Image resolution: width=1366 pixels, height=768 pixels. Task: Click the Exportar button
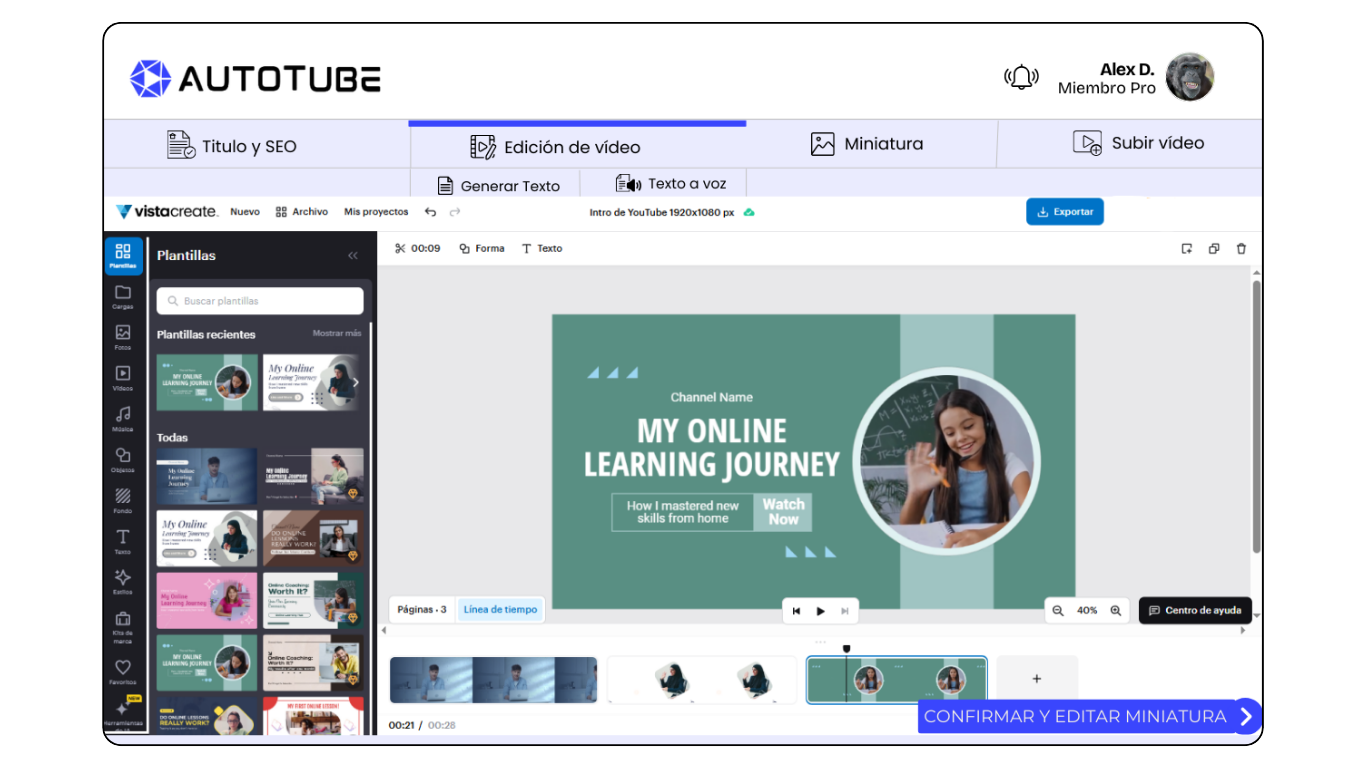coord(1064,212)
